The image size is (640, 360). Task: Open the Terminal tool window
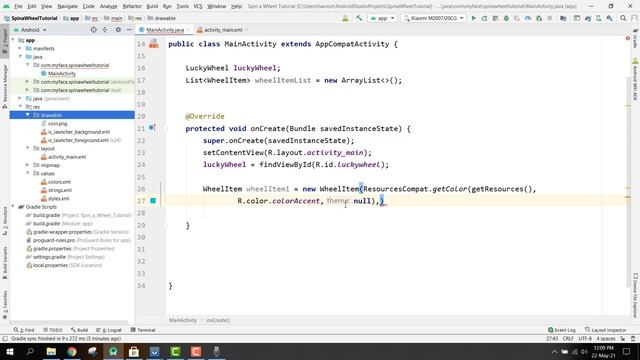click(x=143, y=330)
